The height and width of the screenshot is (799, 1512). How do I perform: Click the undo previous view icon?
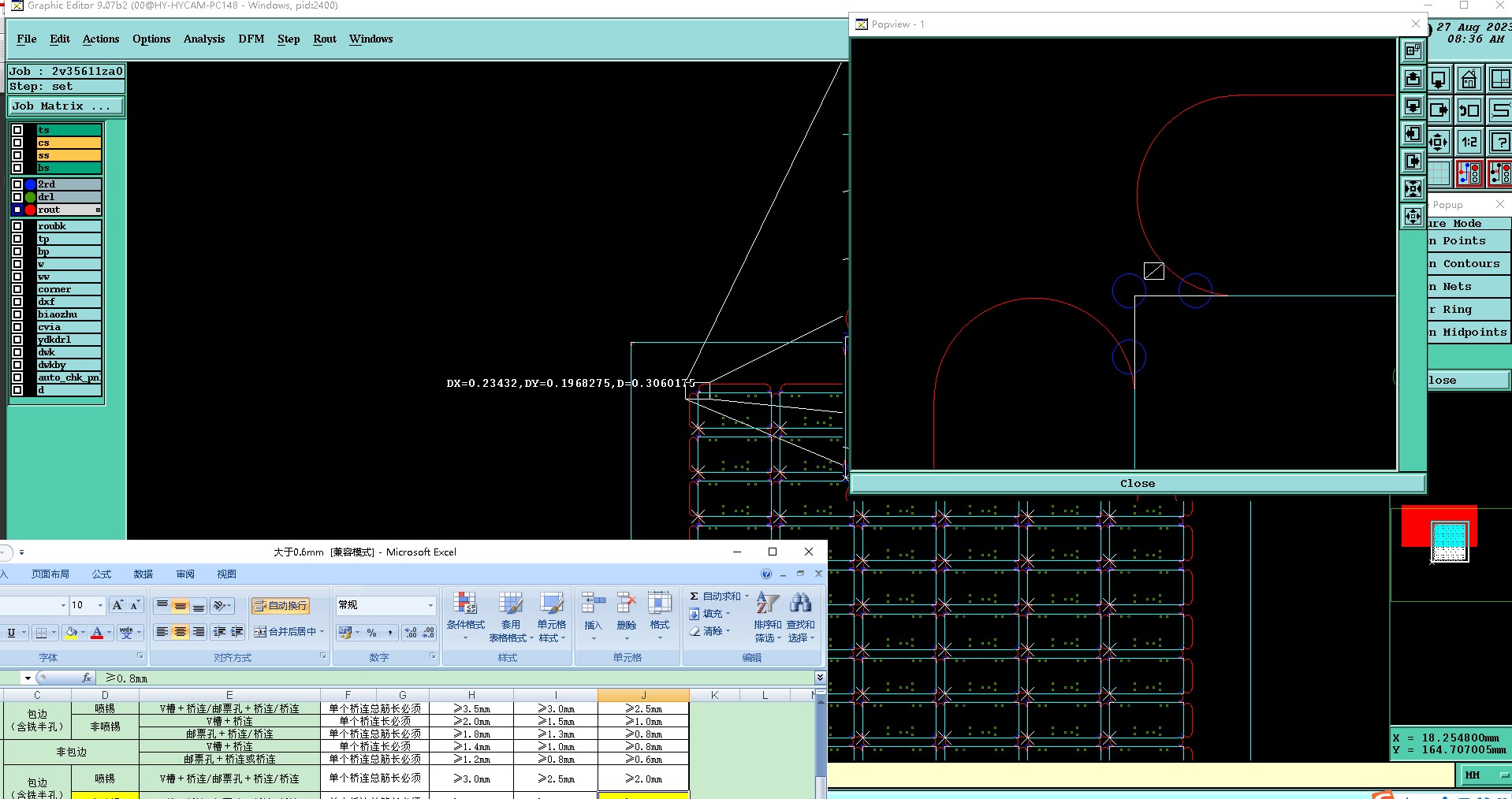pyautogui.click(x=1469, y=110)
